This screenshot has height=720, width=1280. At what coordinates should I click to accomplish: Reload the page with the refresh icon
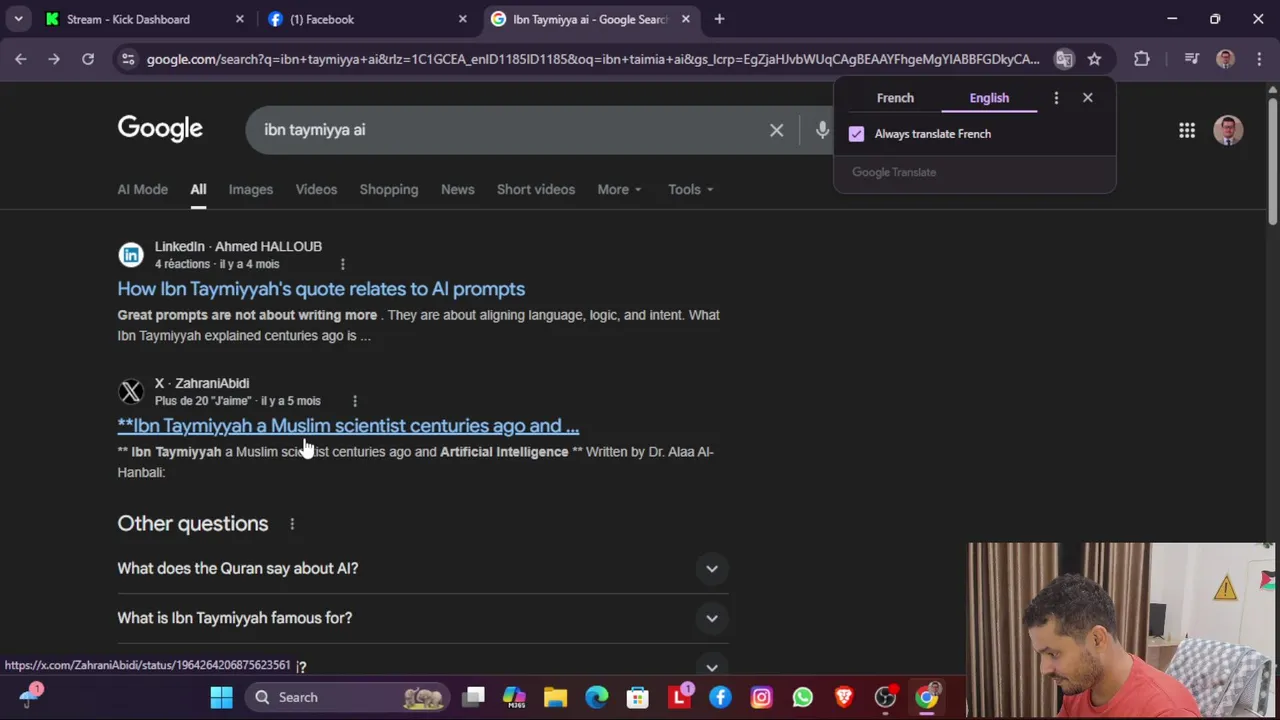pos(88,59)
